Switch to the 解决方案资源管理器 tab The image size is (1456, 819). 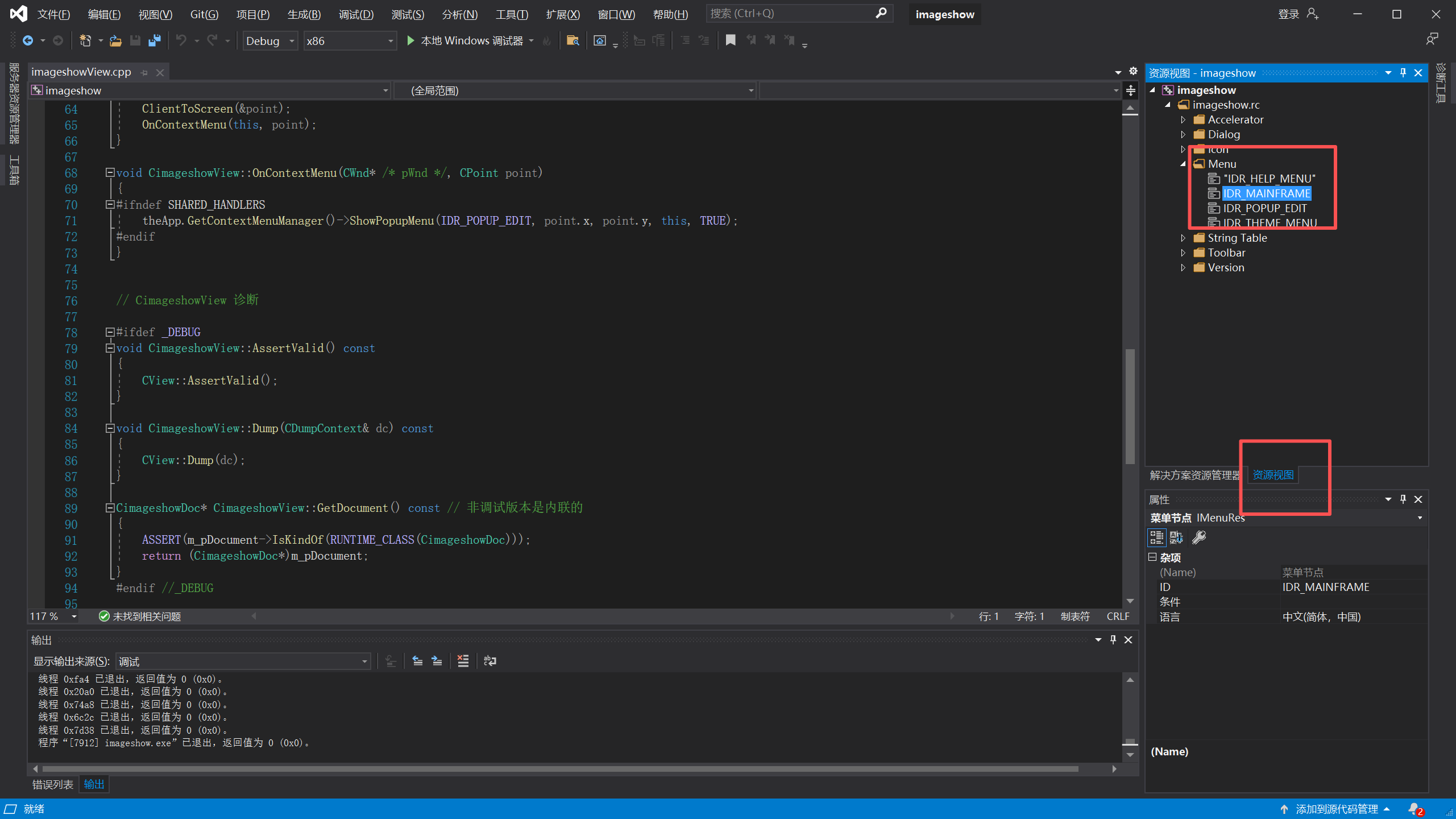pos(1194,475)
